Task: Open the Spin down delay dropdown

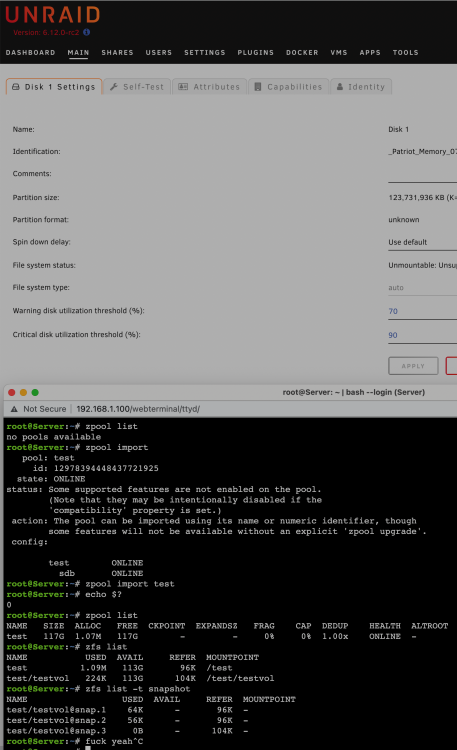Action: click(x=422, y=243)
